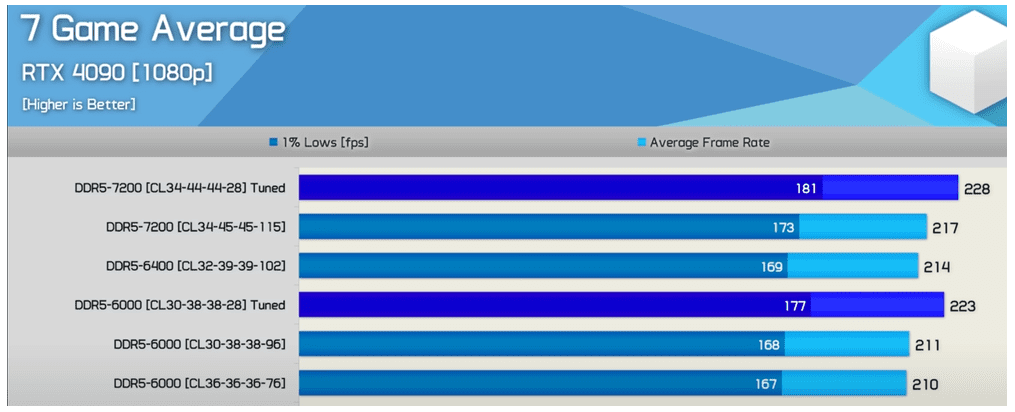1015x412 pixels.
Task: Click the white cube logo
Action: click(969, 62)
